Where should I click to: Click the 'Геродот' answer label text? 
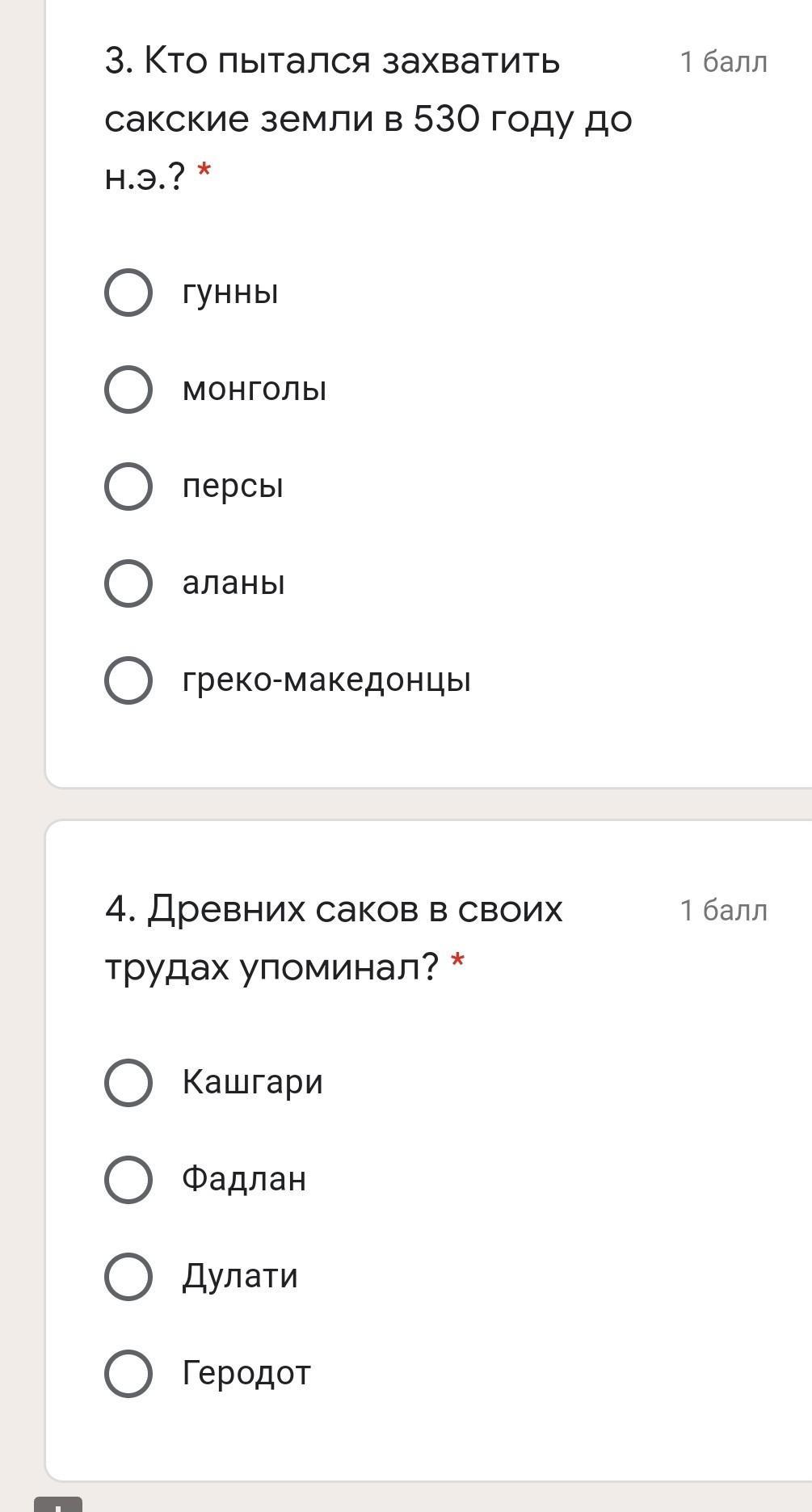[246, 1373]
